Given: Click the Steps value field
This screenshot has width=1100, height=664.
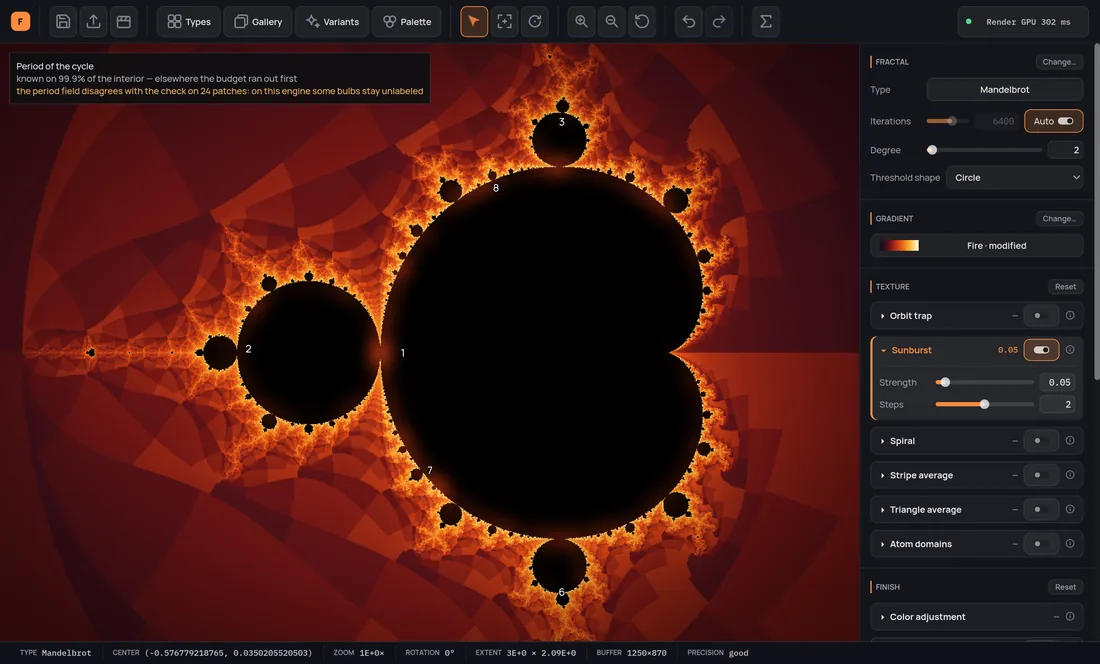Looking at the screenshot, I should click(1057, 405).
